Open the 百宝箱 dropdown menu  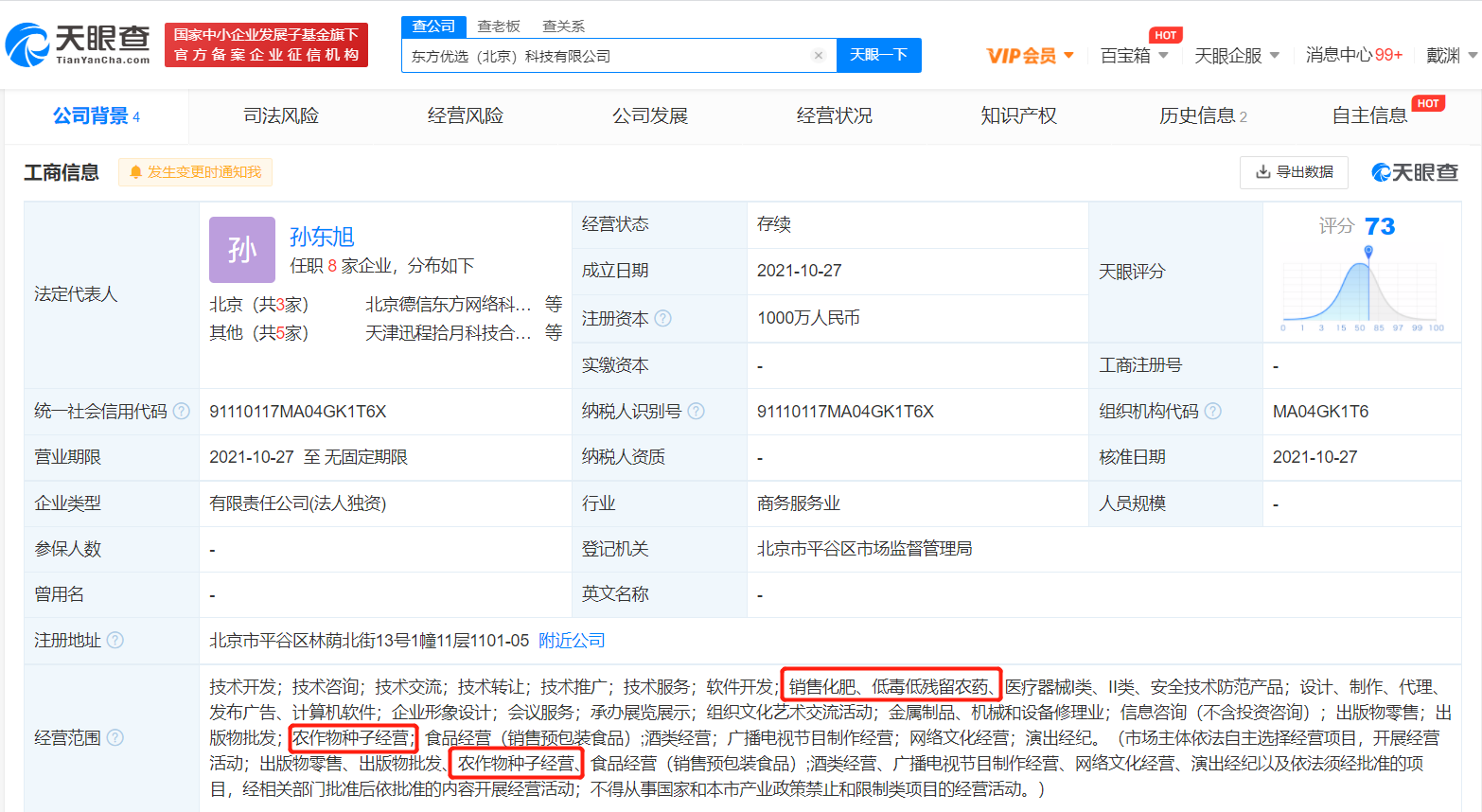(x=1134, y=56)
